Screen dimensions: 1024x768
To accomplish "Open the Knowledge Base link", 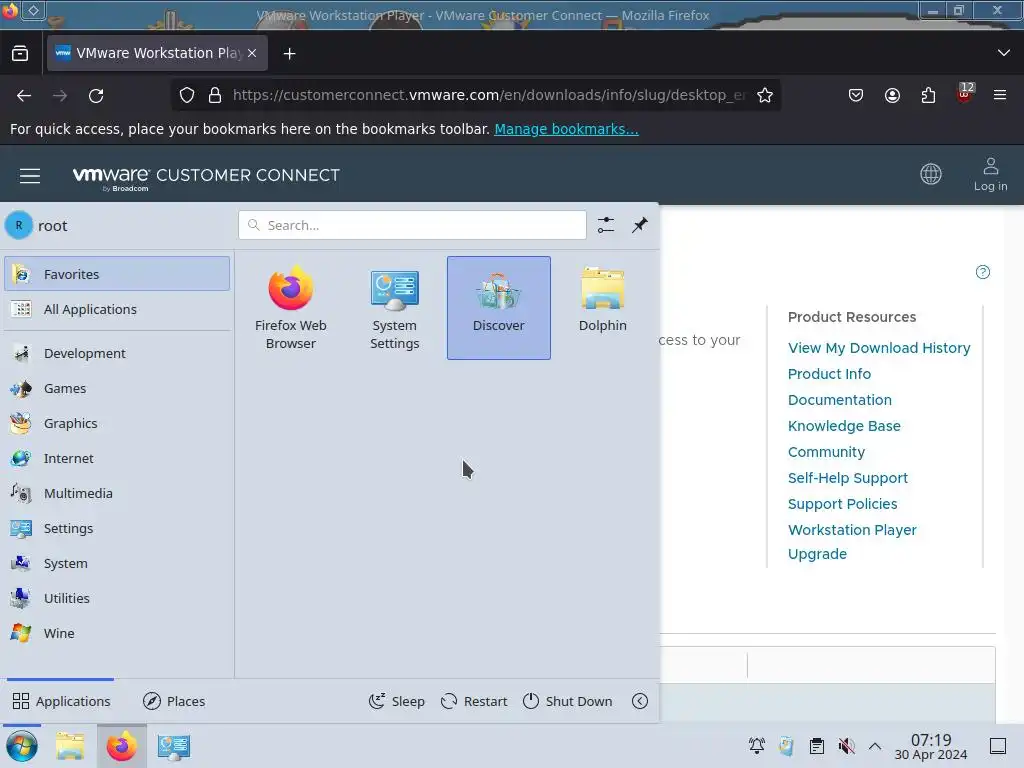I will [844, 426].
